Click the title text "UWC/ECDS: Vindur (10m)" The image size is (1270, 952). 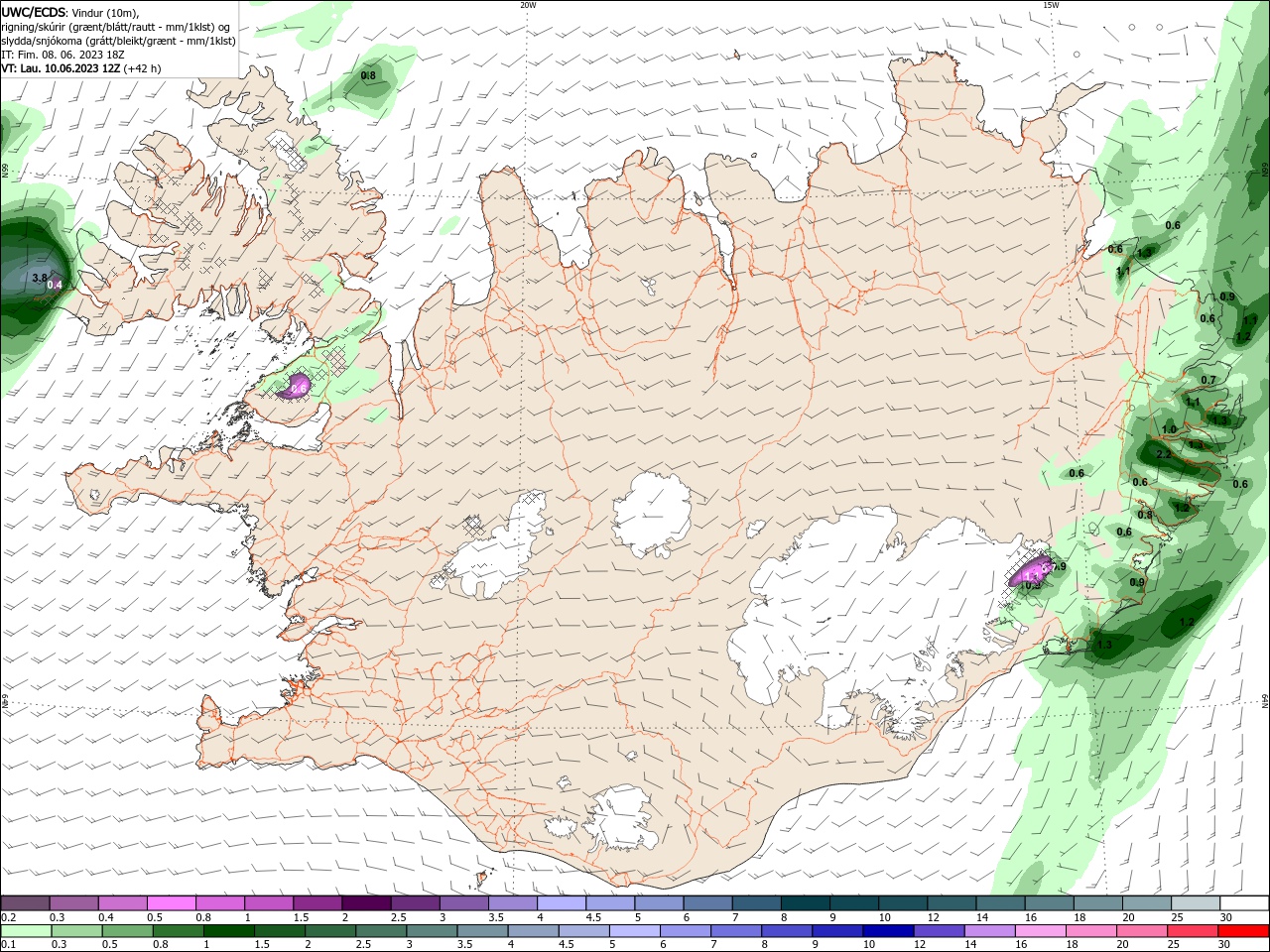pos(70,12)
